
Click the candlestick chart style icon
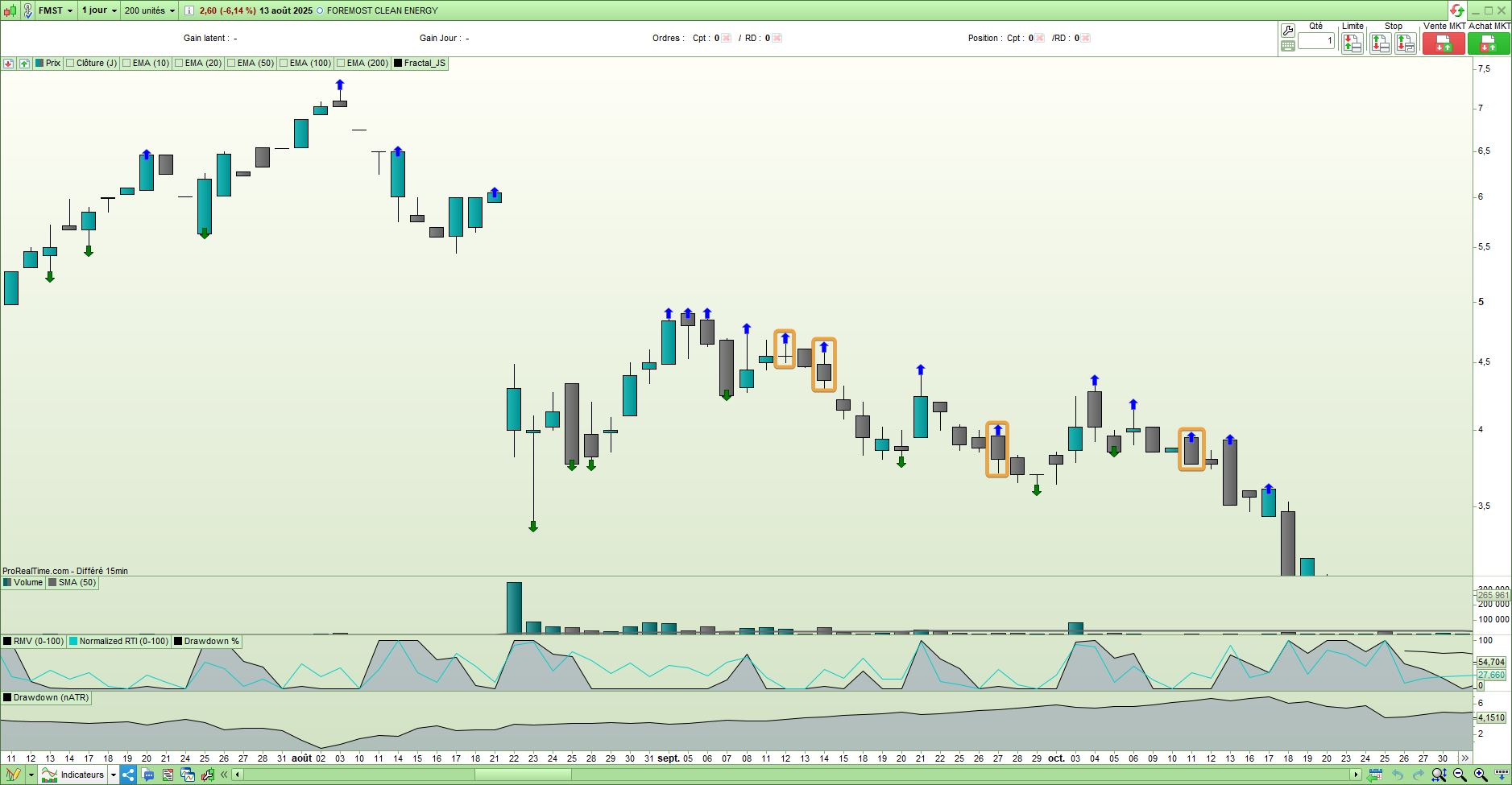10,10
